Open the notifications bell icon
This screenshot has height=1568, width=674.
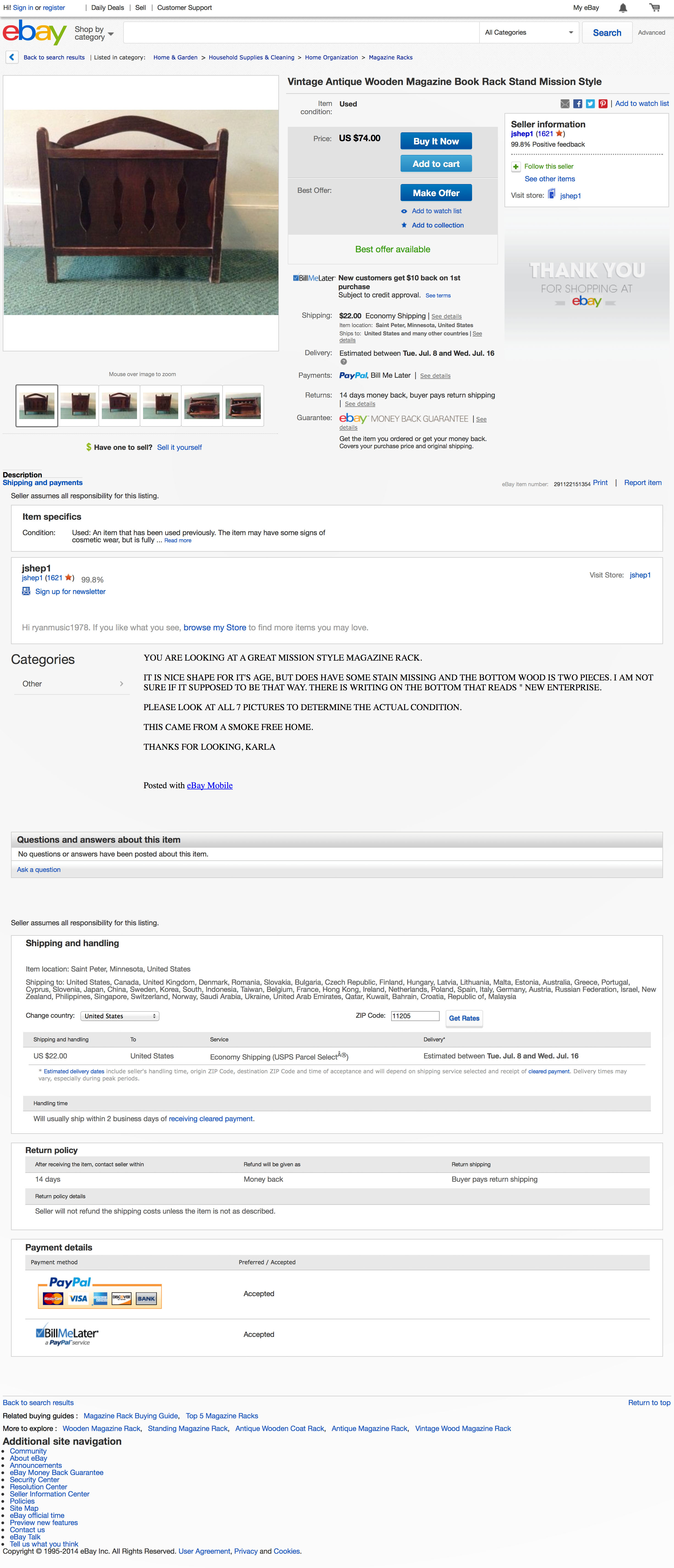click(x=623, y=8)
